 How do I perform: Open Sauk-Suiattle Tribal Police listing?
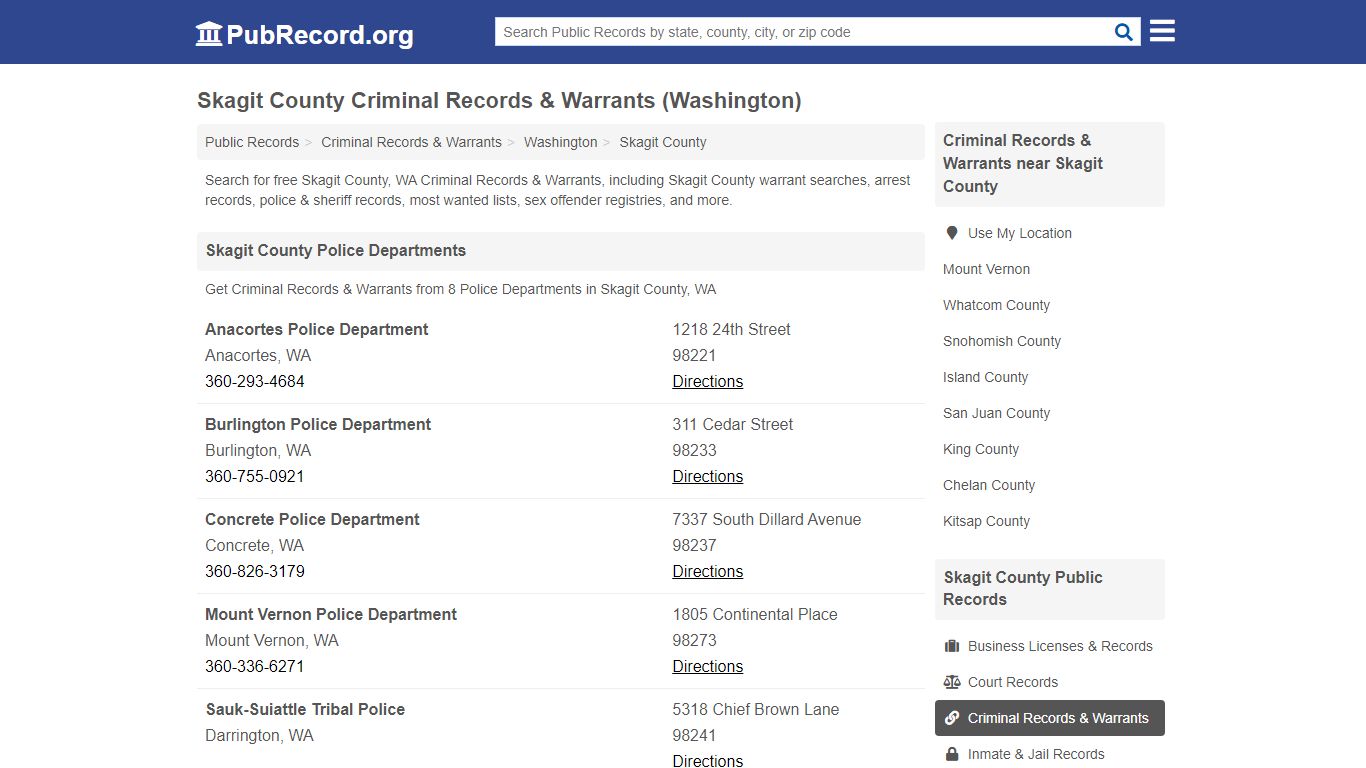305,709
